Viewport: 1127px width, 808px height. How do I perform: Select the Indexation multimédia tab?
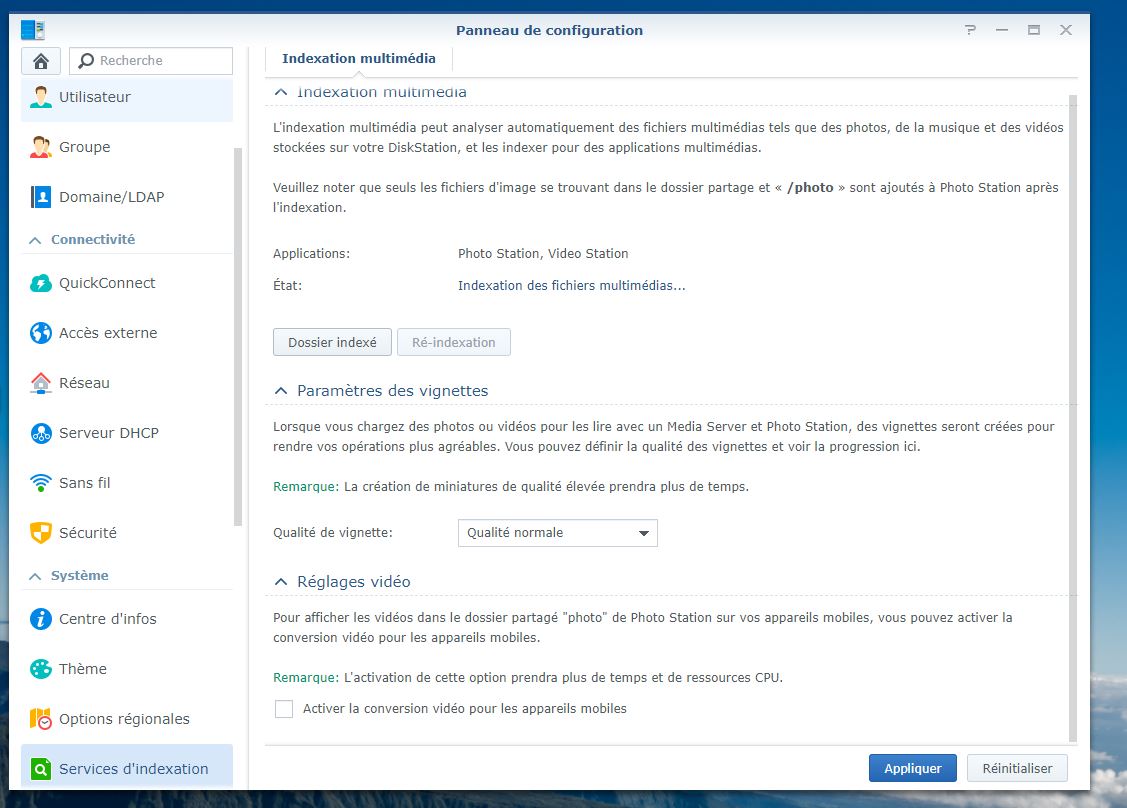pyautogui.click(x=359, y=59)
